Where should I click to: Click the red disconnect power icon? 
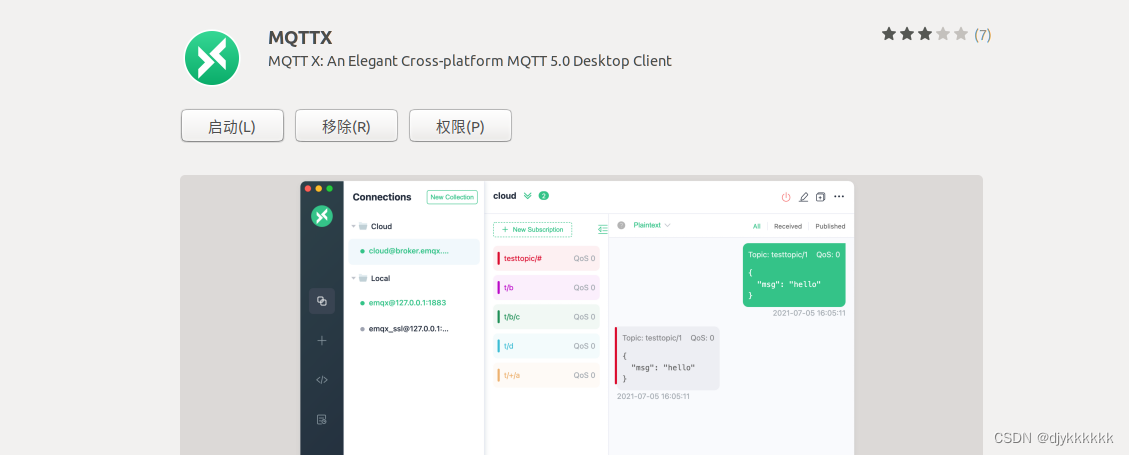click(x=786, y=197)
